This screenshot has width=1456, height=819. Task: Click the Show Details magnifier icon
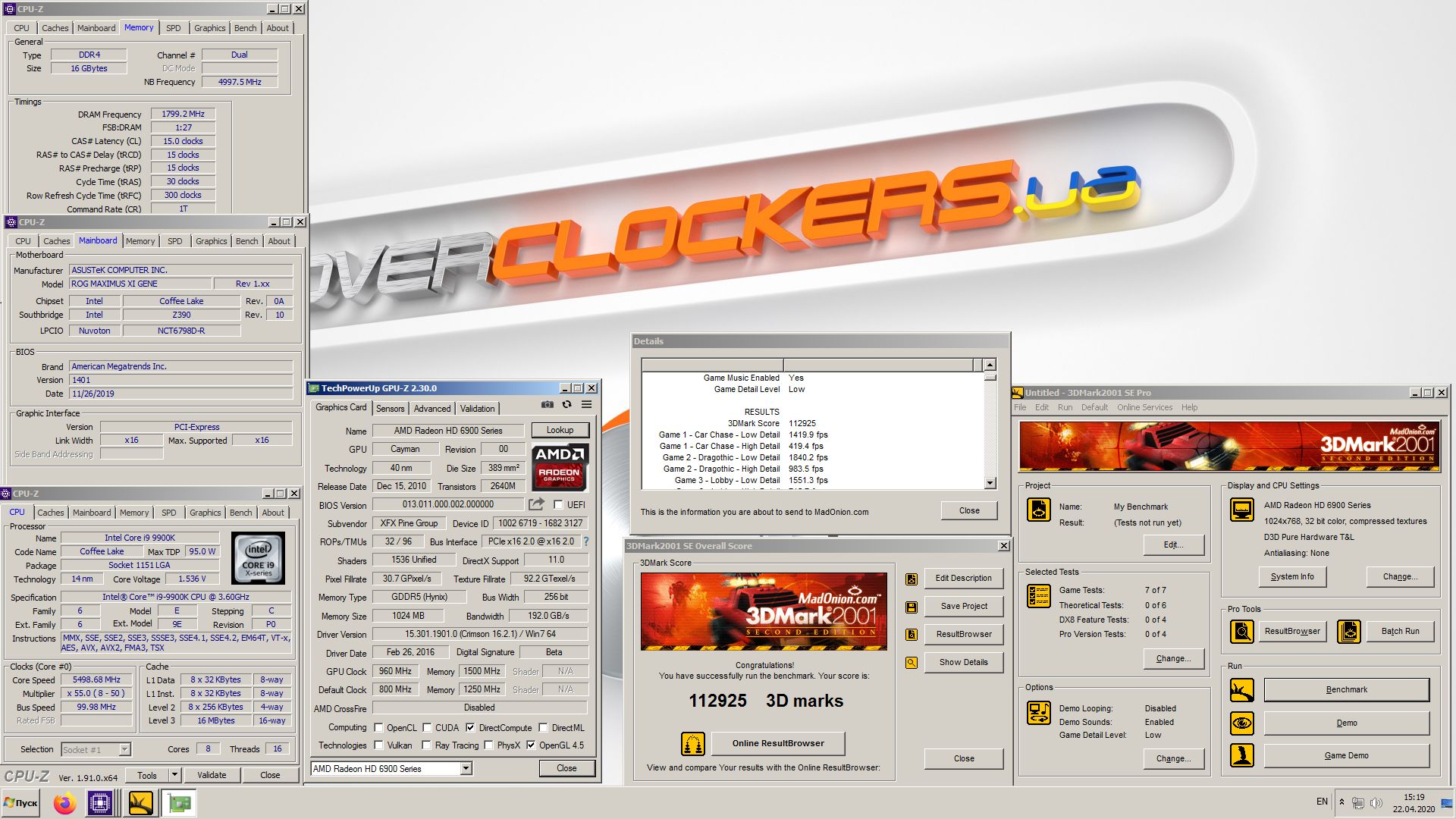click(x=912, y=663)
